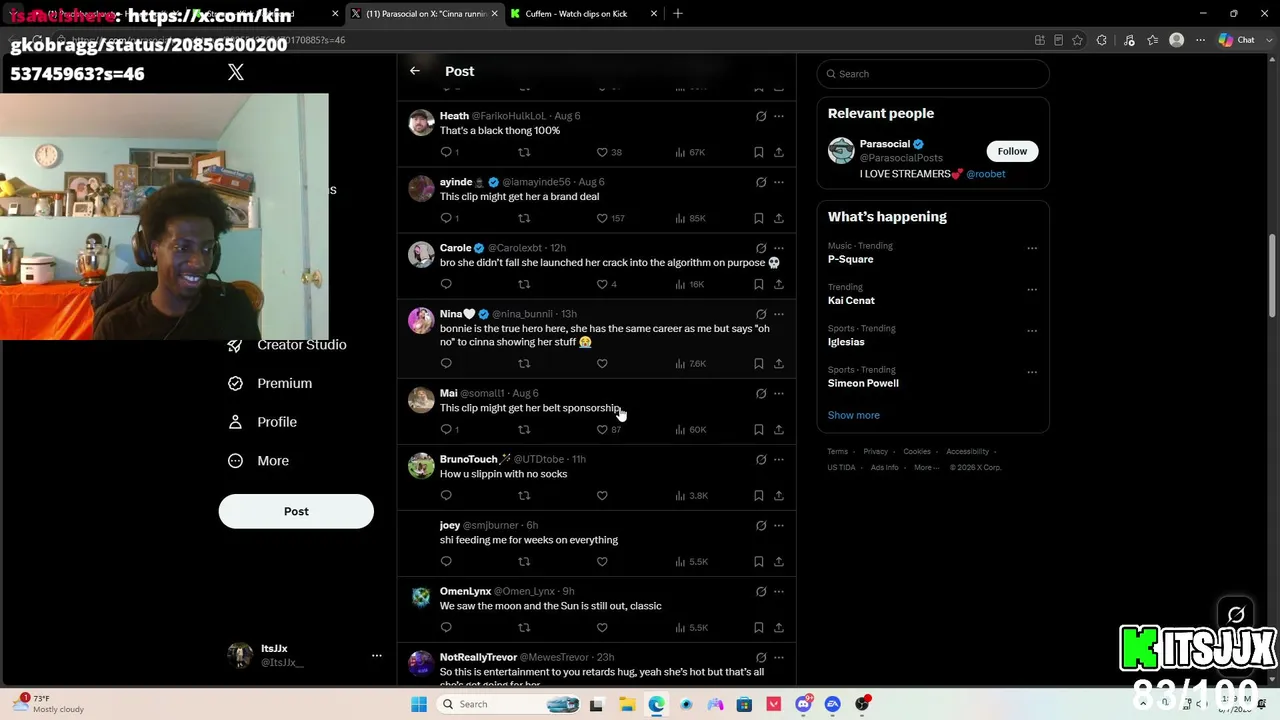Image resolution: width=1280 pixels, height=720 pixels.
Task: Share joey's reply
Action: click(779, 561)
